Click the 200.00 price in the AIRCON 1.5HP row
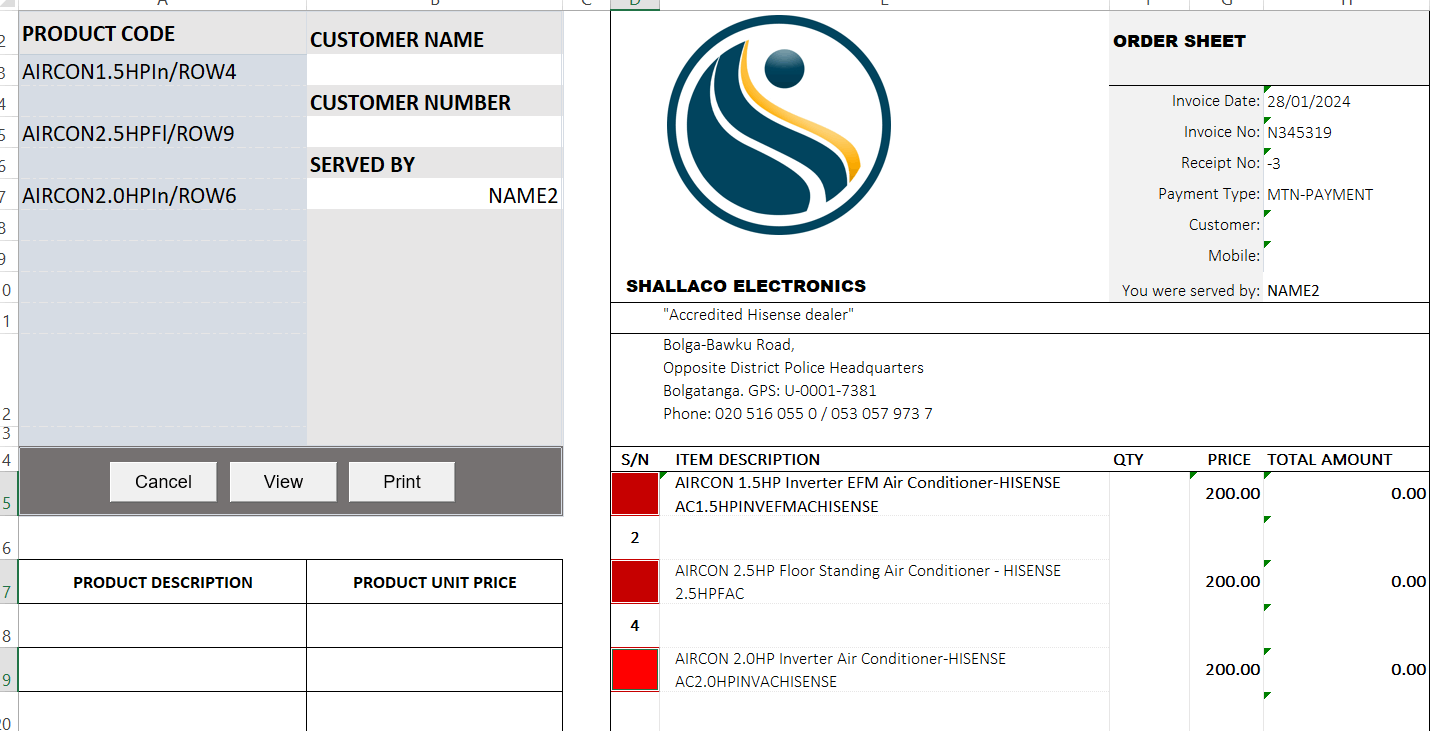Screen dimensions: 1430x731 [1233, 494]
